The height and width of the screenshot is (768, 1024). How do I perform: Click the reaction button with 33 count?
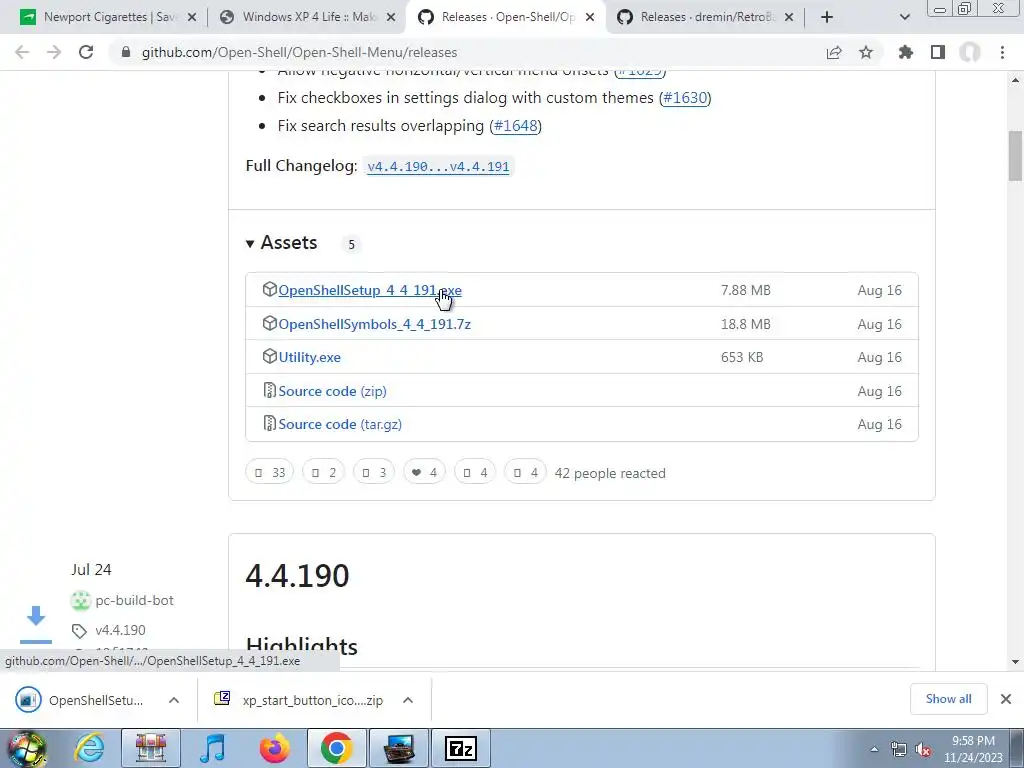point(270,473)
